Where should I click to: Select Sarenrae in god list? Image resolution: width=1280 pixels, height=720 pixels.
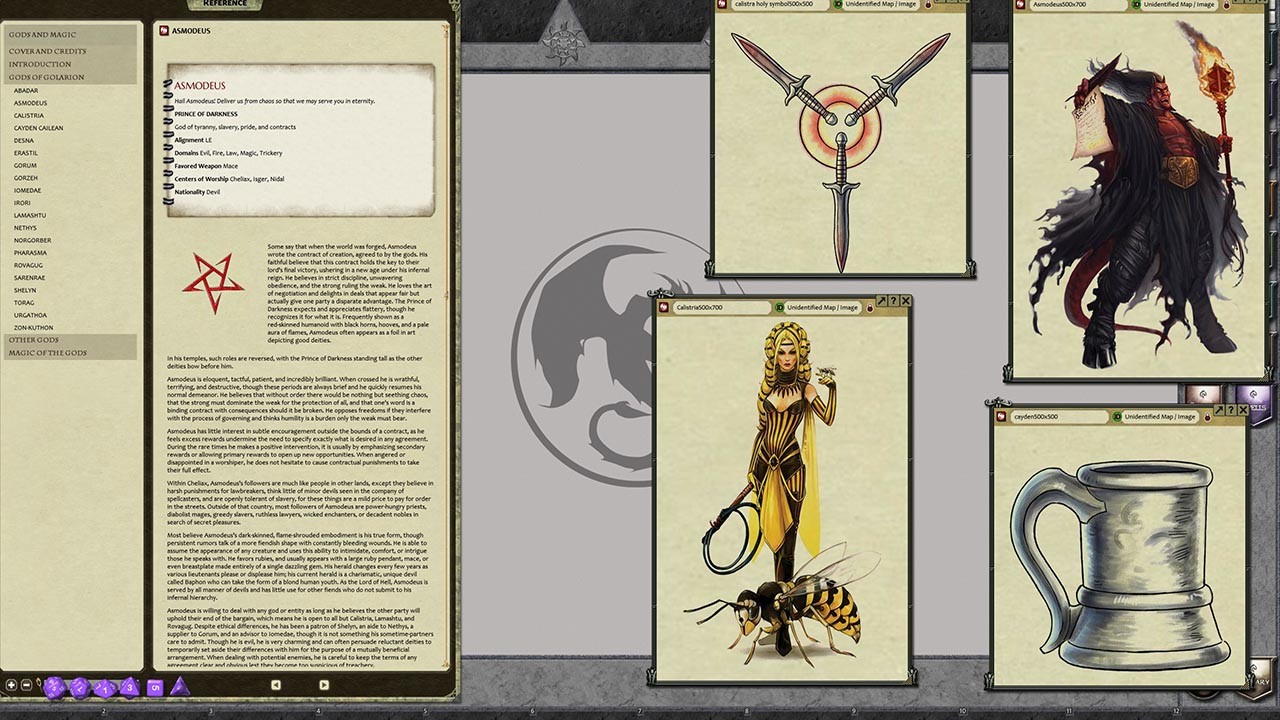tap(29, 278)
